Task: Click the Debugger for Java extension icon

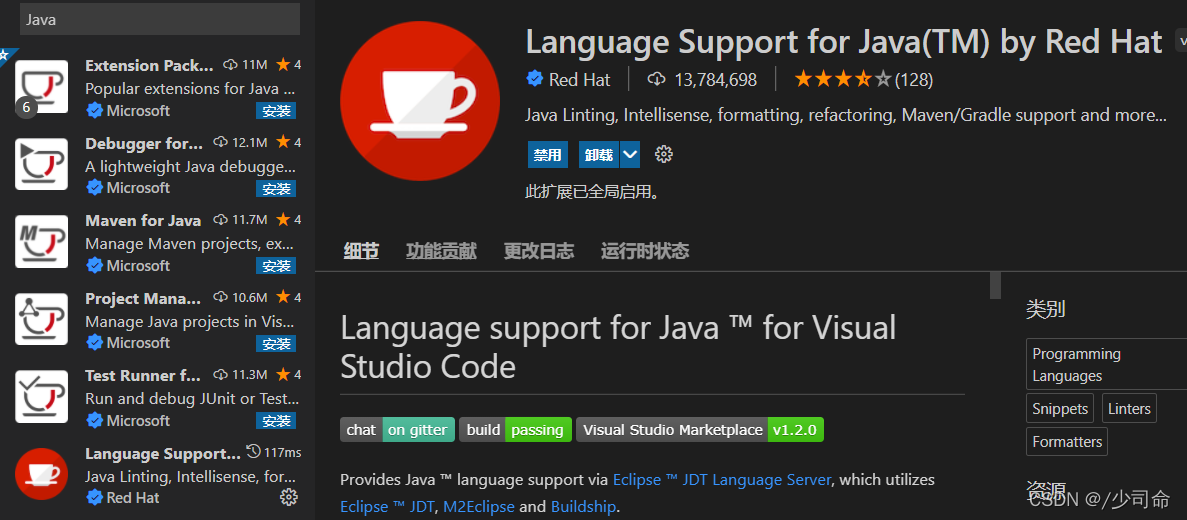Action: click(x=42, y=164)
